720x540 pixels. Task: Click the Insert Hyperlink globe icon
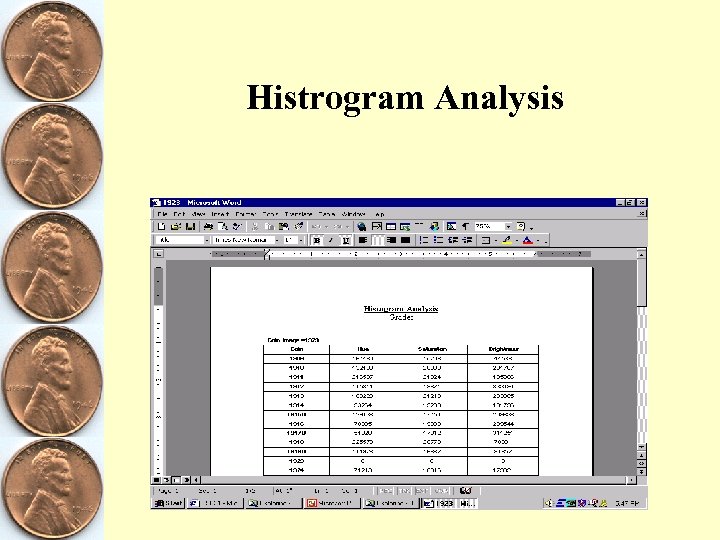[x=361, y=226]
